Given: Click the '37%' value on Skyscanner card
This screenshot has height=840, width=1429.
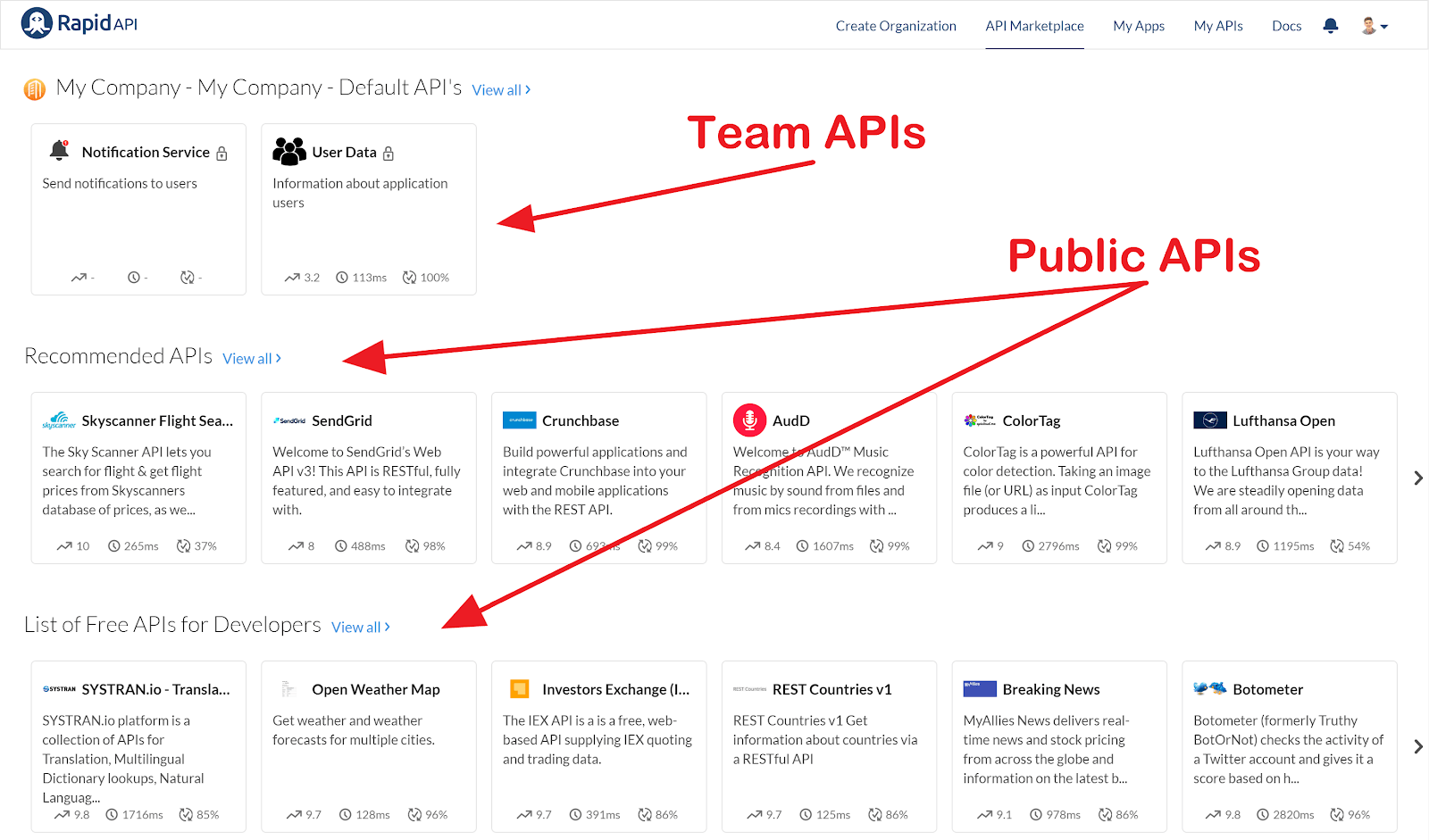Looking at the screenshot, I should (205, 546).
